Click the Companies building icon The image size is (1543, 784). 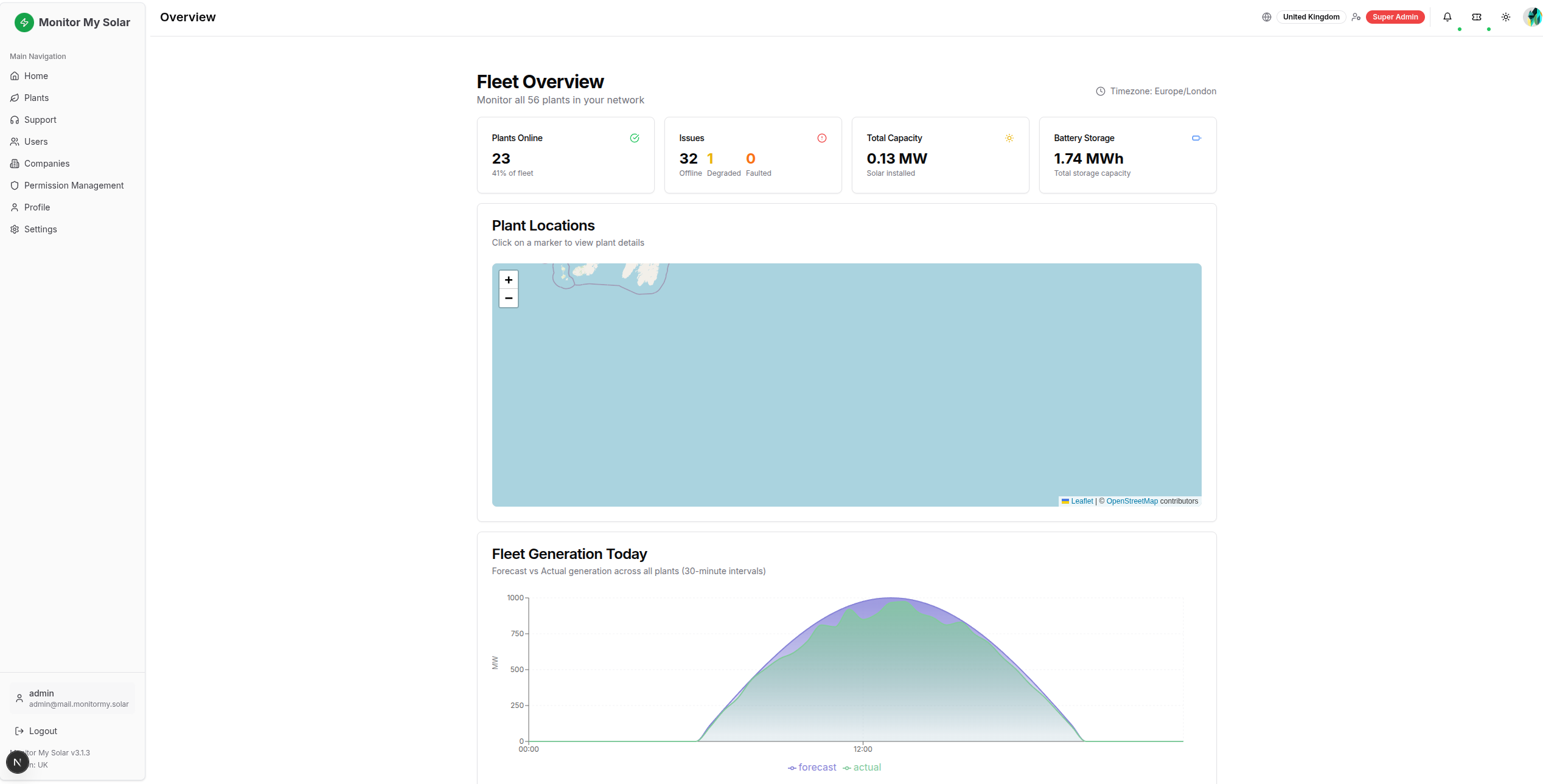coord(15,164)
